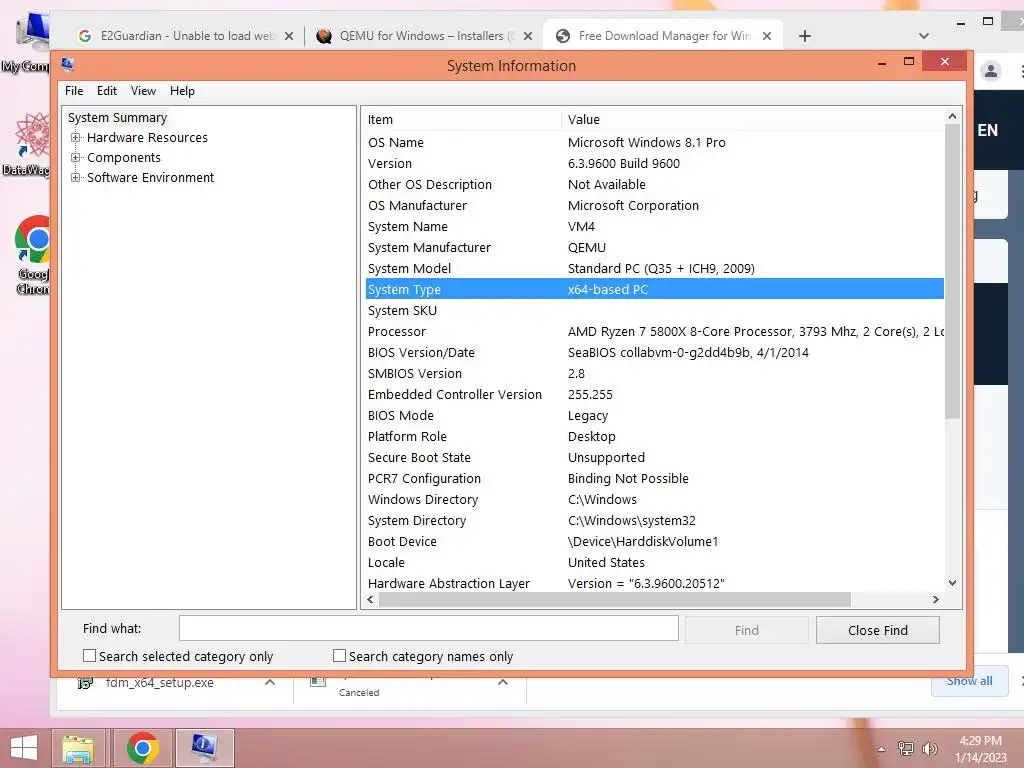This screenshot has height=768, width=1024.
Task: Click the Item column header
Action: click(x=462, y=120)
